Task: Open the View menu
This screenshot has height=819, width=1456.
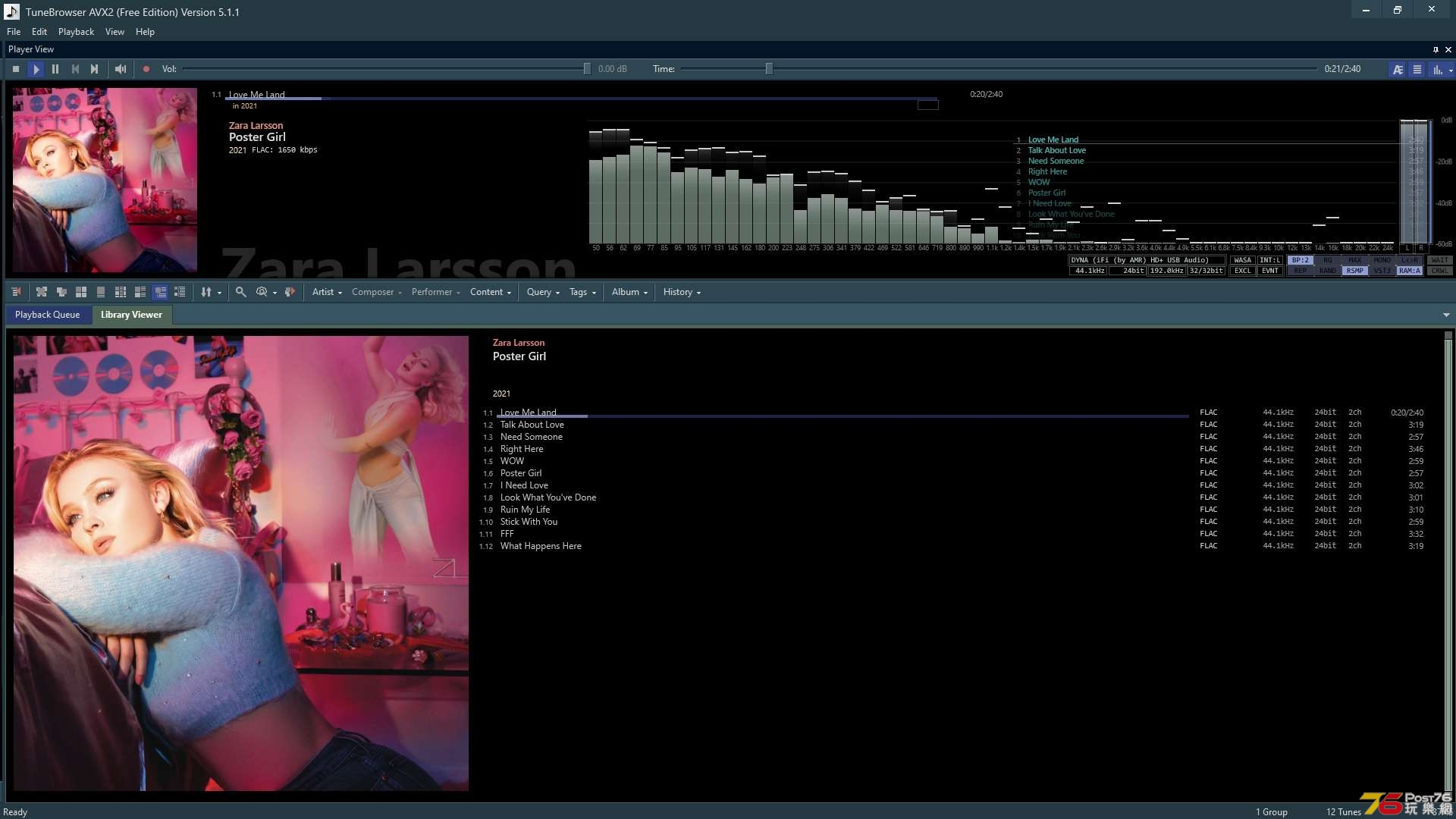Action: point(115,32)
